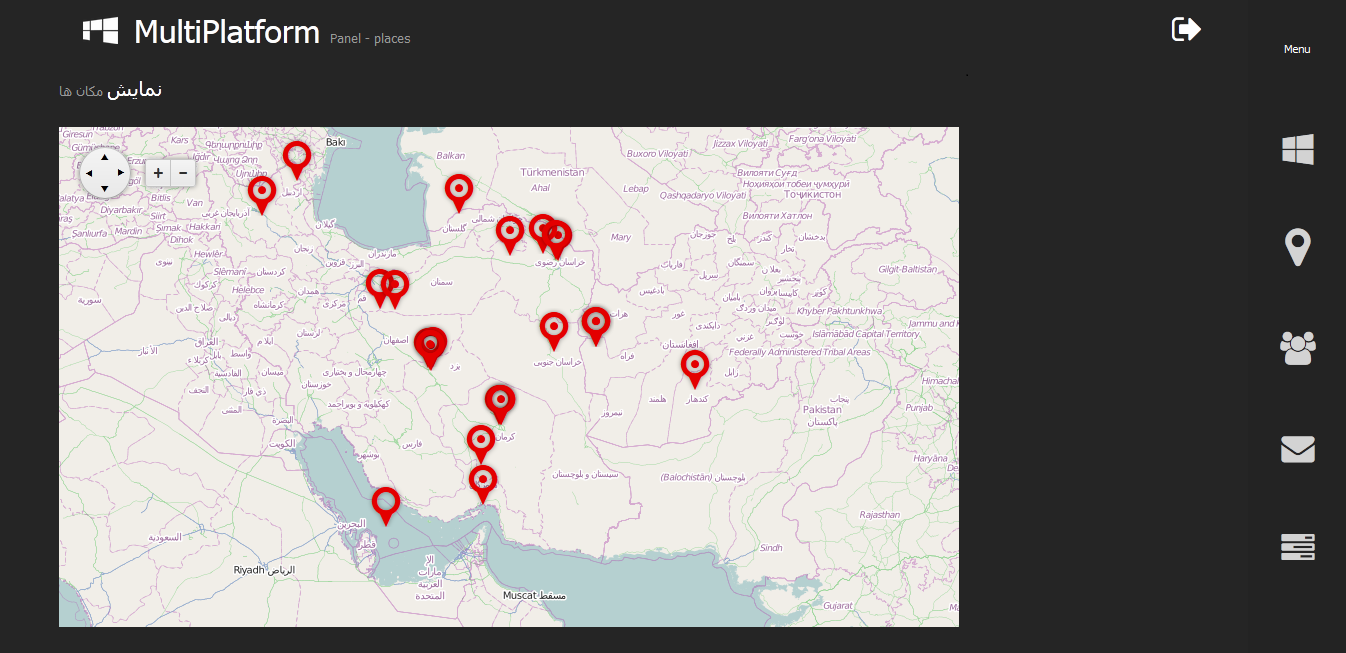This screenshot has width=1346, height=653.
Task: Open the server stack icon in sidebar
Action: tap(1298, 547)
